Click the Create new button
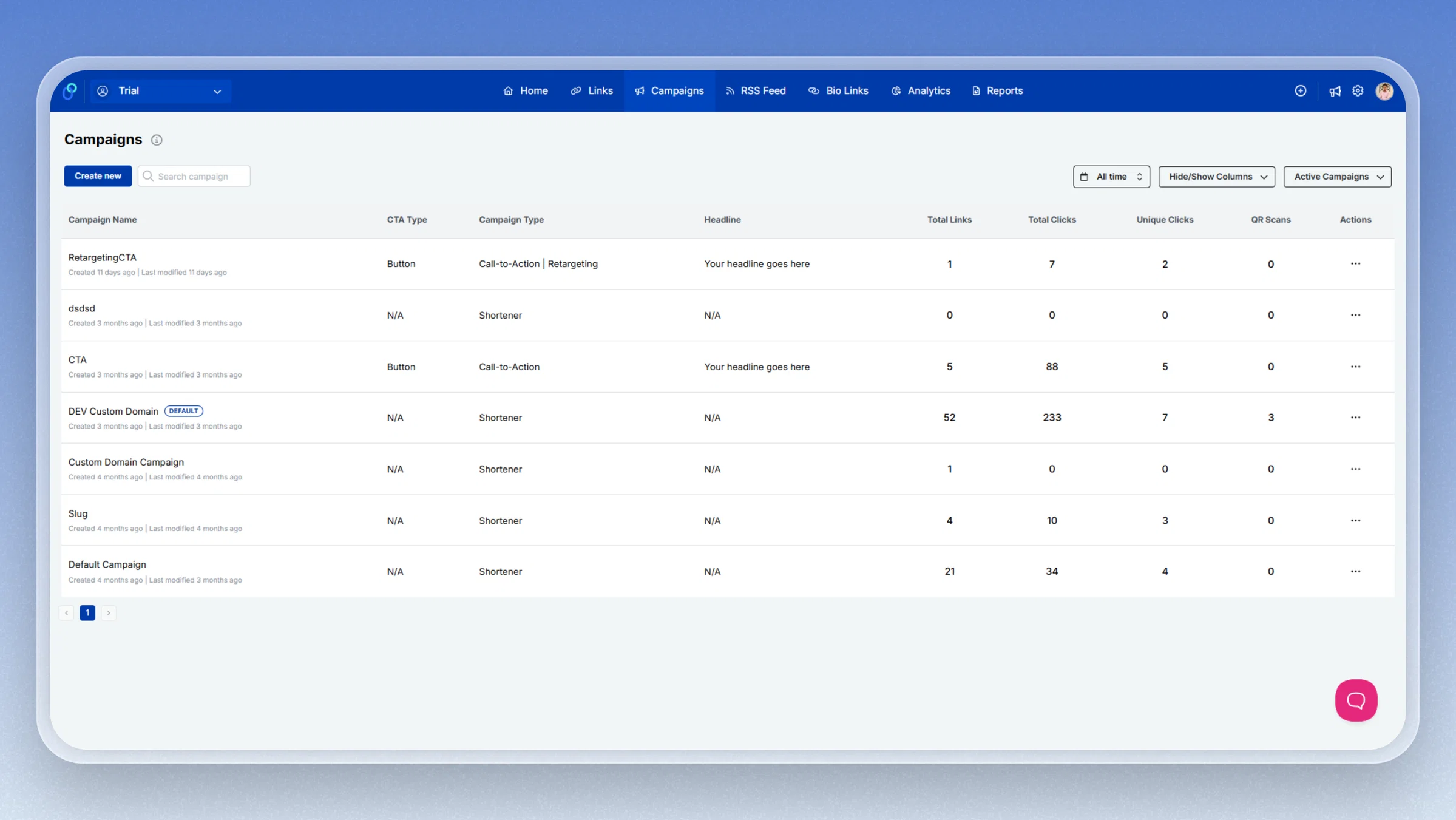The image size is (1456, 820). 98,176
